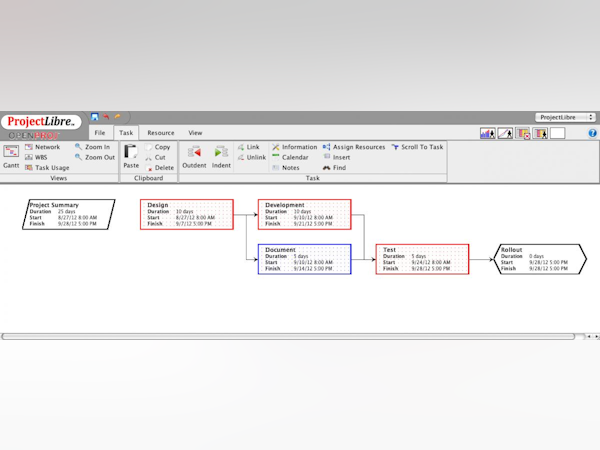Open task Notes

(x=286, y=168)
